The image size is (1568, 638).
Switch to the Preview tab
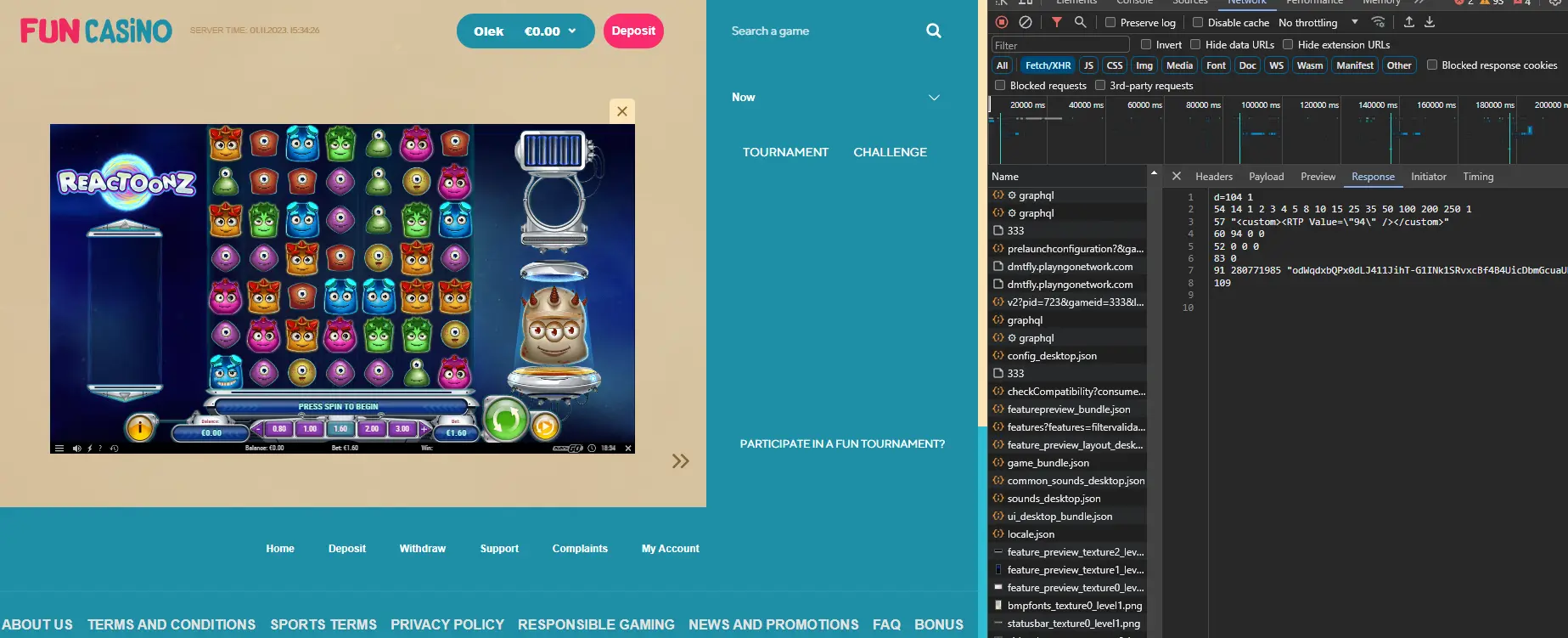click(1318, 177)
